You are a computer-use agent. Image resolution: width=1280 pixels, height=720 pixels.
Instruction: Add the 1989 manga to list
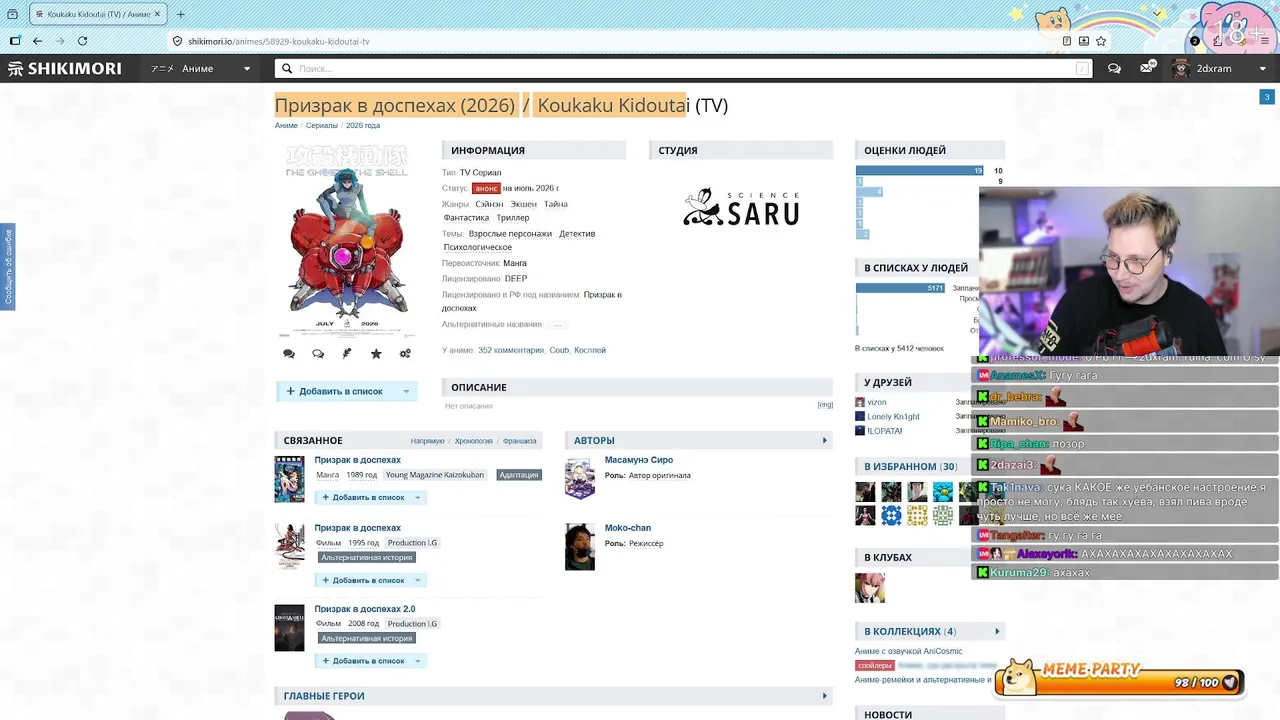coord(362,497)
